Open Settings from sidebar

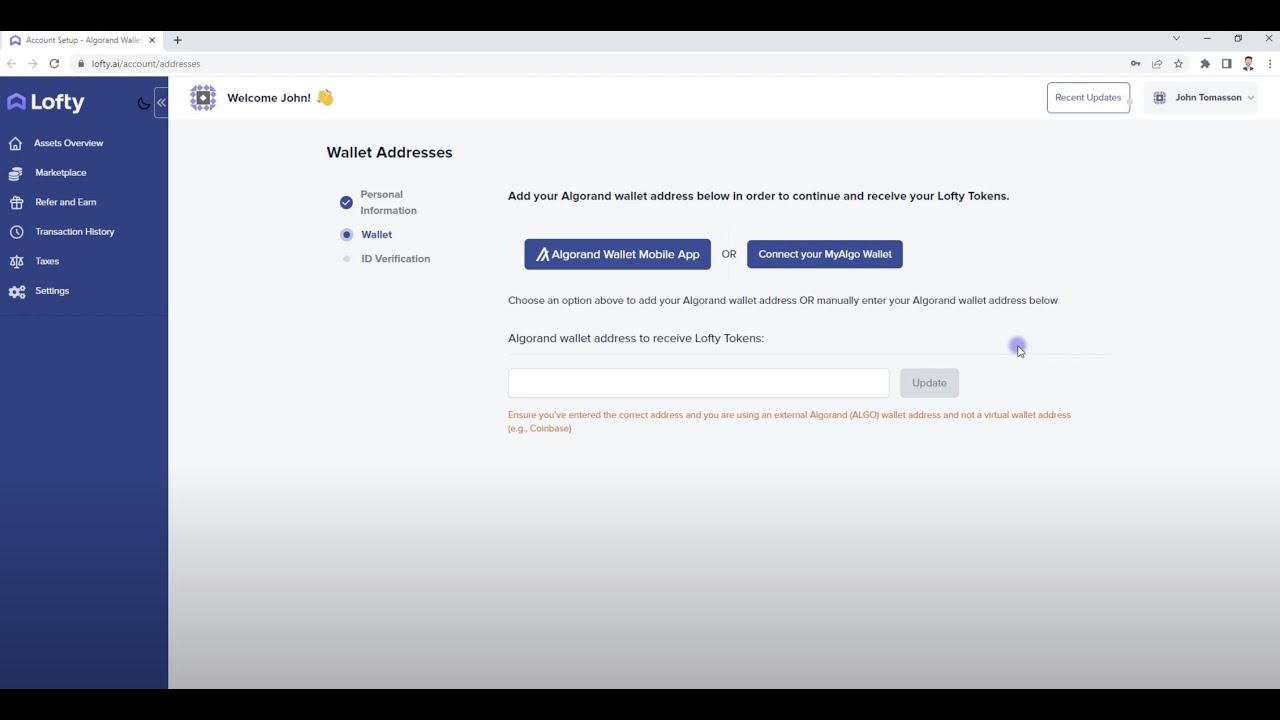point(52,291)
